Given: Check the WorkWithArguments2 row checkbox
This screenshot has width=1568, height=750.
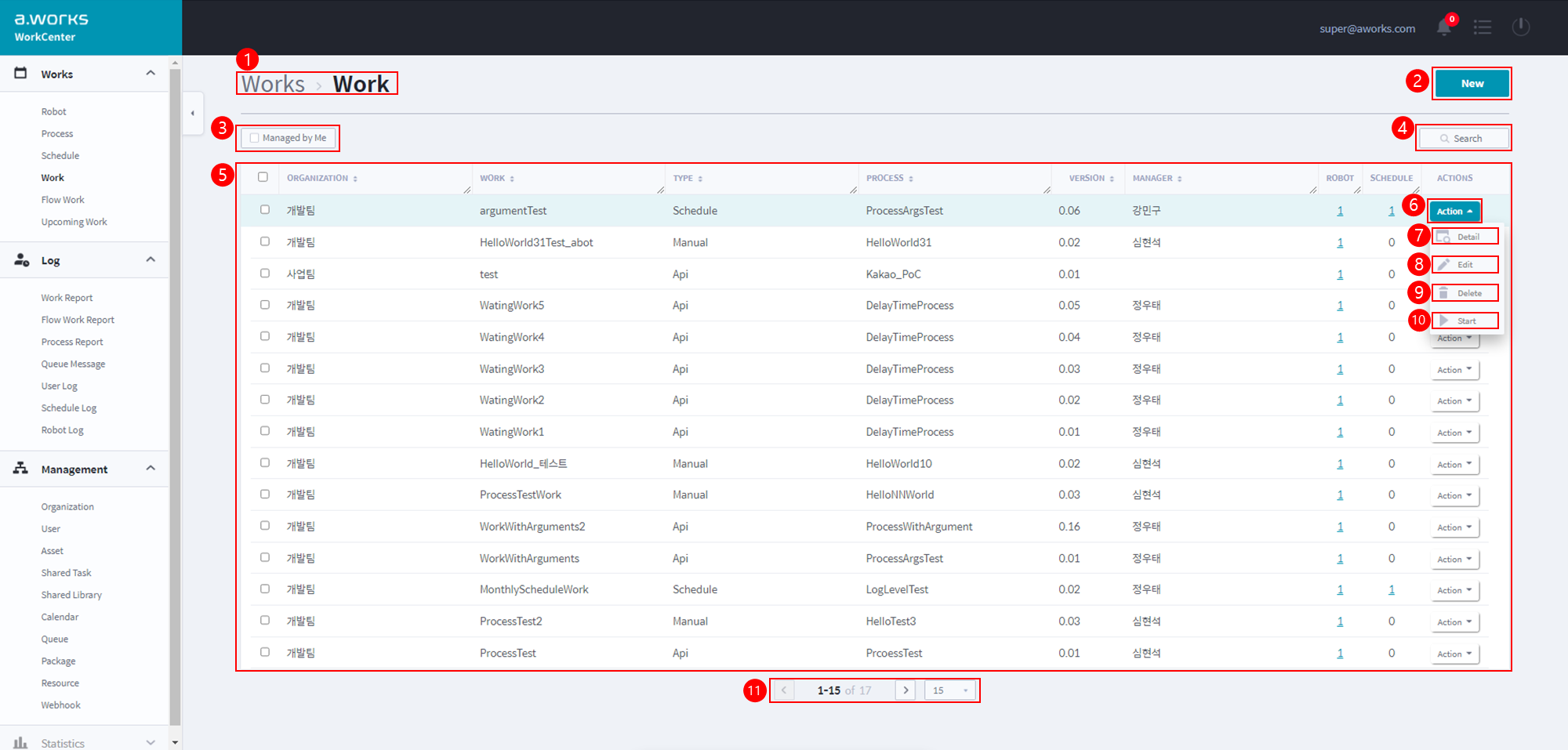Looking at the screenshot, I should (265, 526).
